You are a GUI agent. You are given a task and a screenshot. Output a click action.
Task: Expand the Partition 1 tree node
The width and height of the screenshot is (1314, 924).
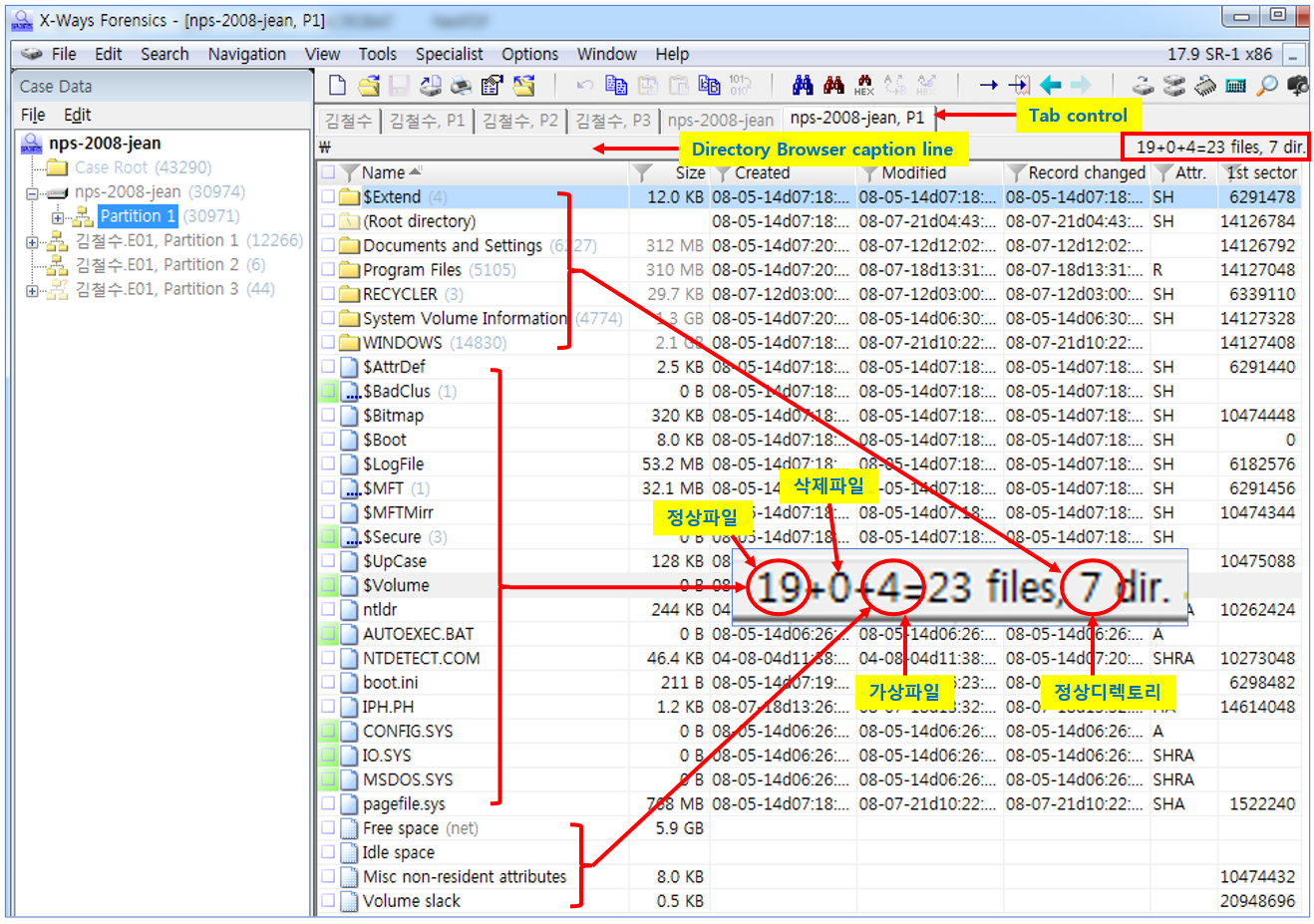click(57, 216)
